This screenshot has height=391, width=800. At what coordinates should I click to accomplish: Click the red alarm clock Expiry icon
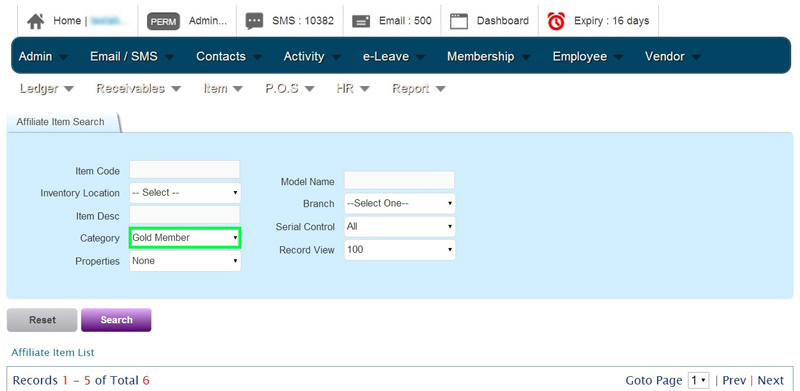pyautogui.click(x=556, y=21)
